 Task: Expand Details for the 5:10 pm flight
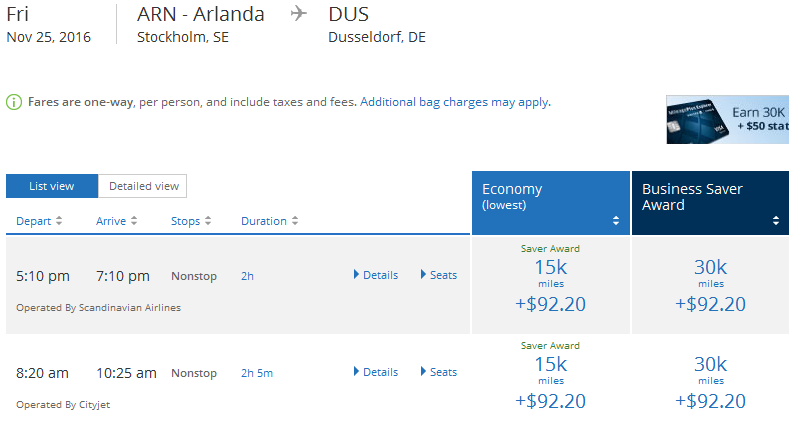pos(376,275)
